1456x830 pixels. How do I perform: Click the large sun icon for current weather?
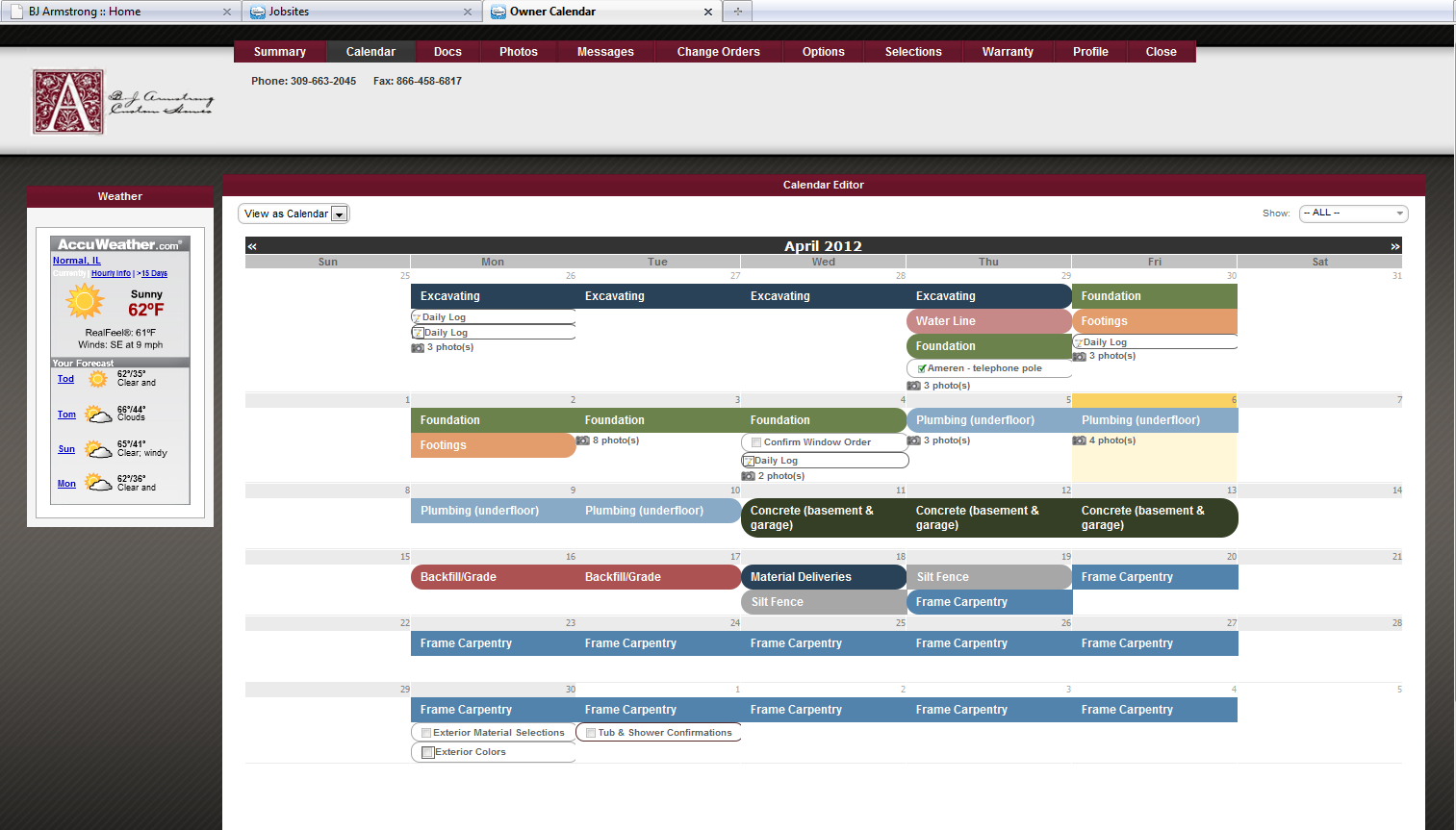point(85,301)
